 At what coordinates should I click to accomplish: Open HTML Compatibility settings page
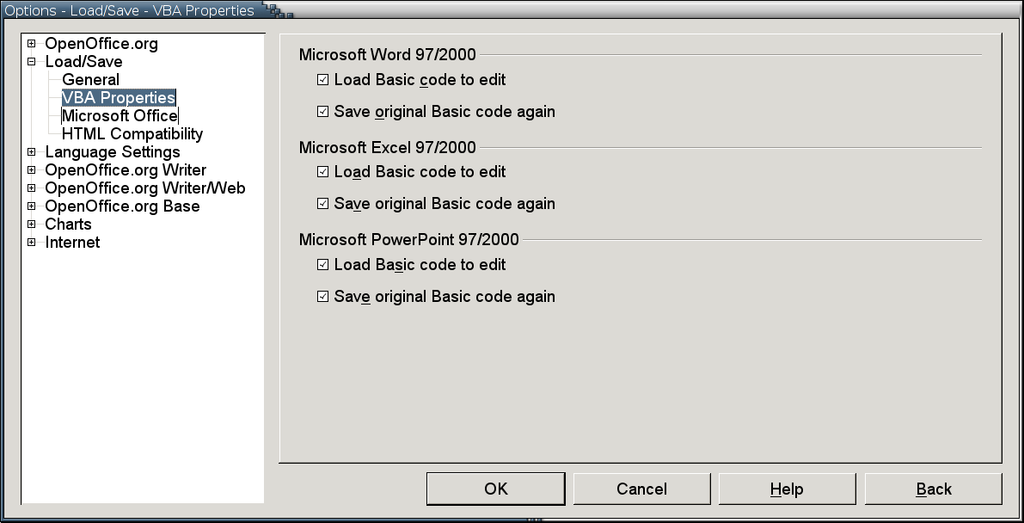132,134
